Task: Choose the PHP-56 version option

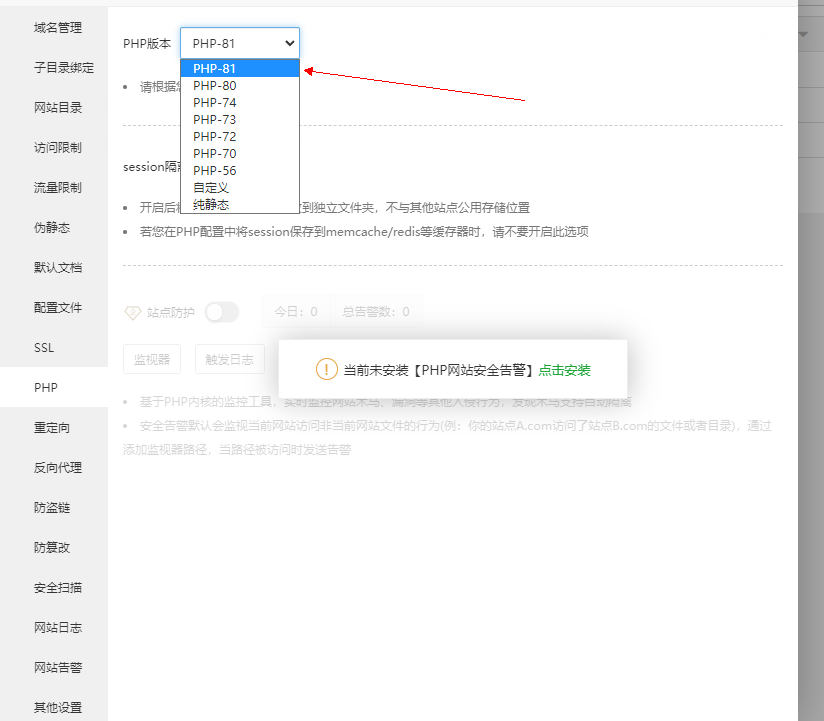Action: (215, 170)
